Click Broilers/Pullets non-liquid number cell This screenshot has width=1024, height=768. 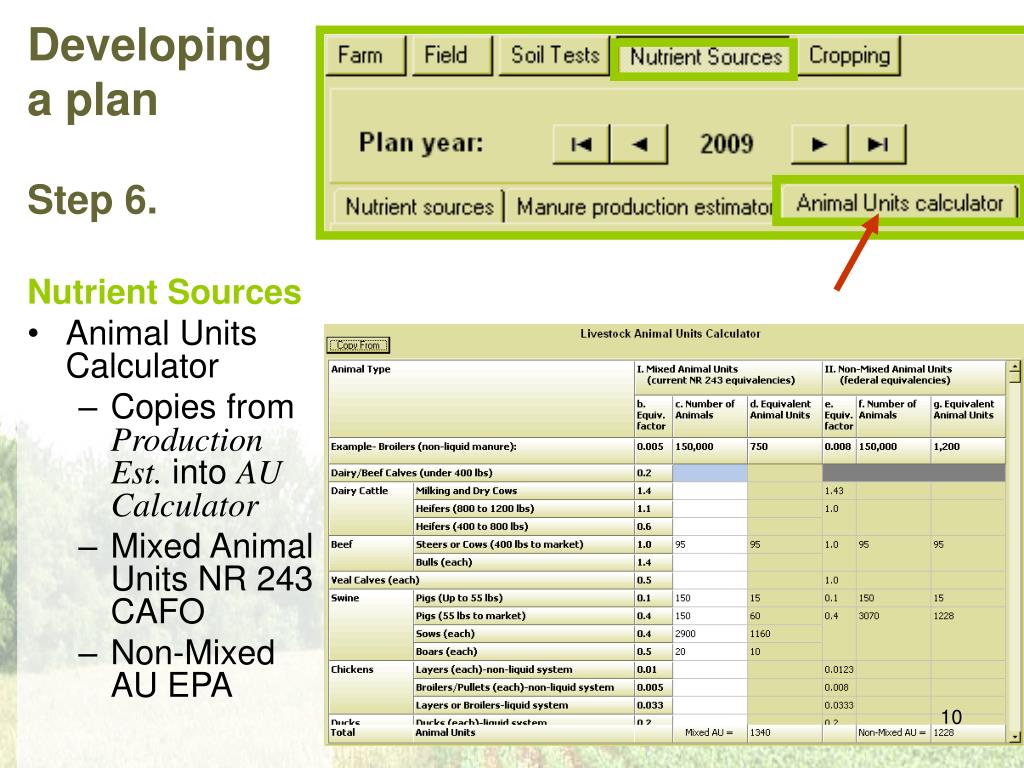(710, 687)
